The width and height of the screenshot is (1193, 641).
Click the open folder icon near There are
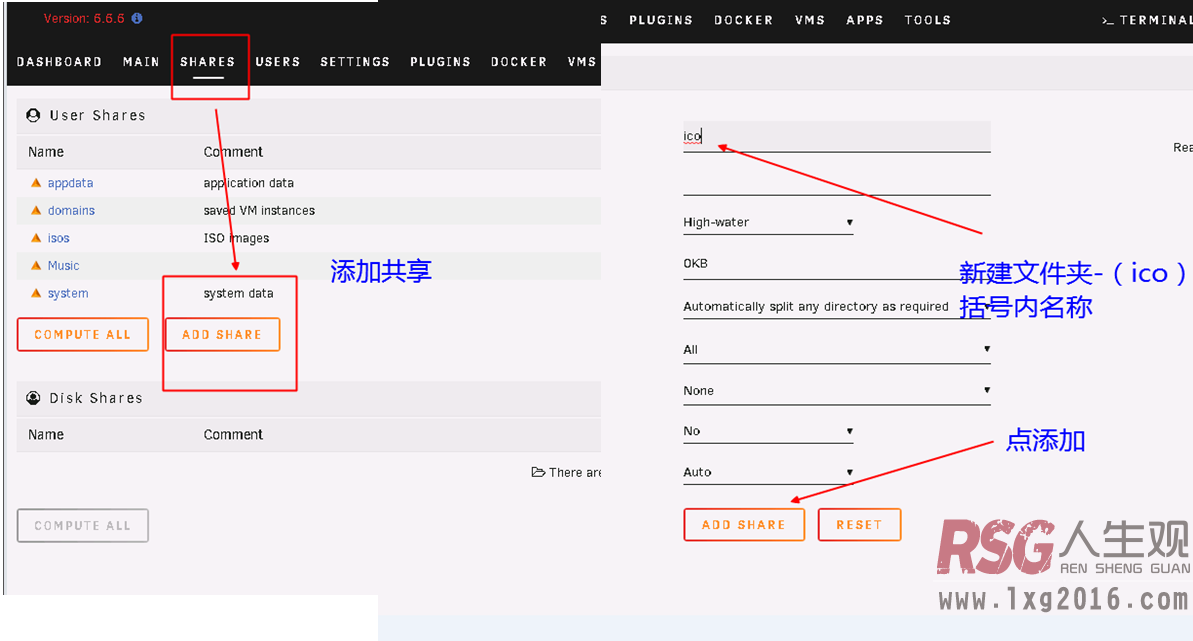(538, 472)
